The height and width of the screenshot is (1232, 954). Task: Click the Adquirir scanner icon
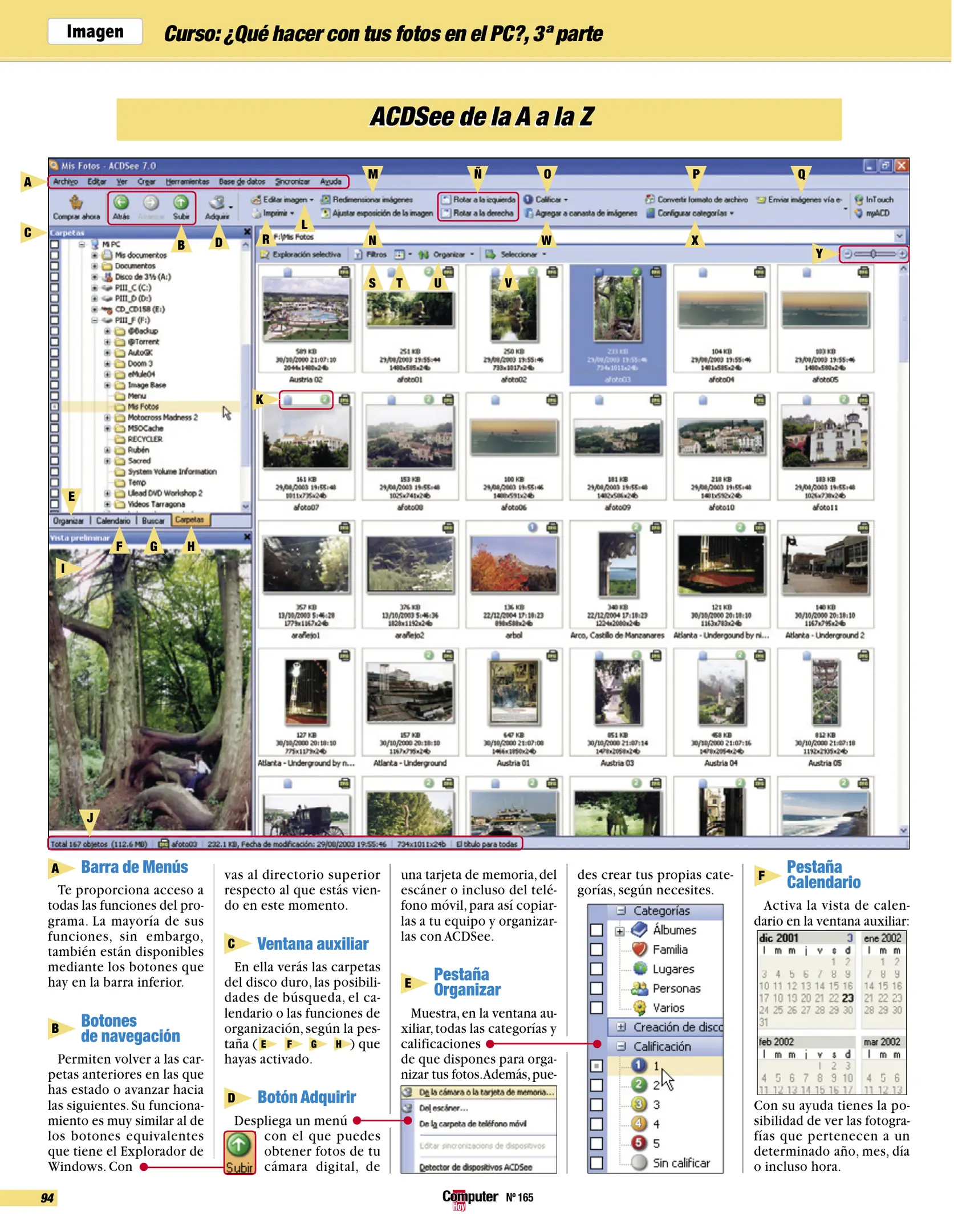217,202
